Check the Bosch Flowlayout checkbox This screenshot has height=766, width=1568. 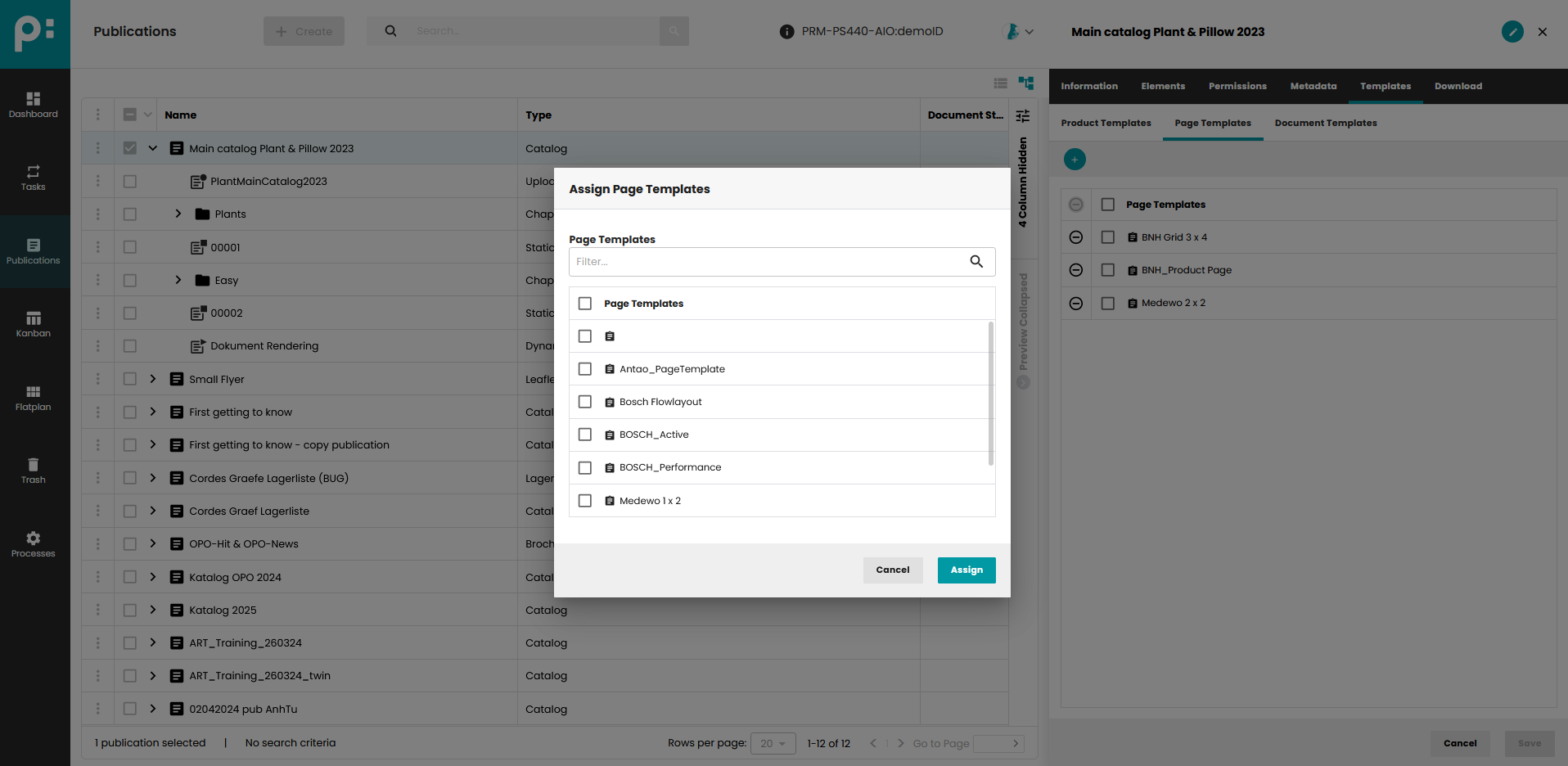coord(584,402)
